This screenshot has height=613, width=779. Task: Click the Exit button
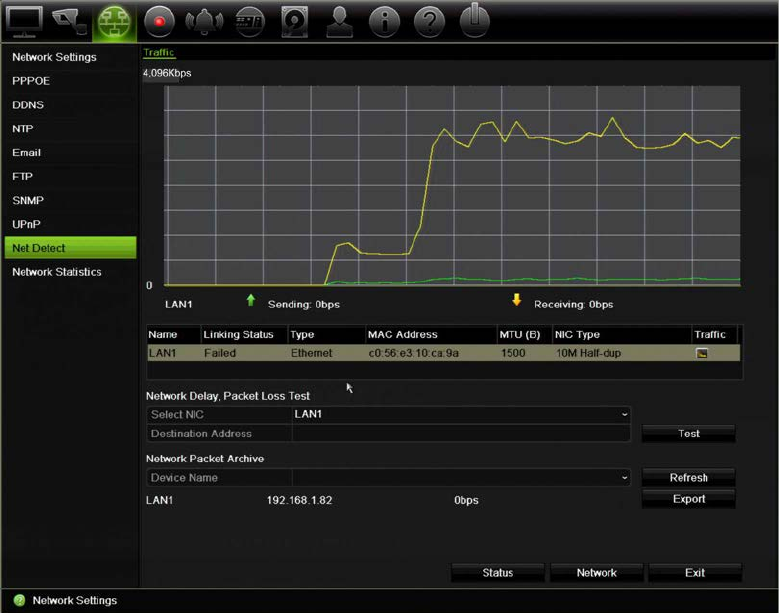coord(695,572)
